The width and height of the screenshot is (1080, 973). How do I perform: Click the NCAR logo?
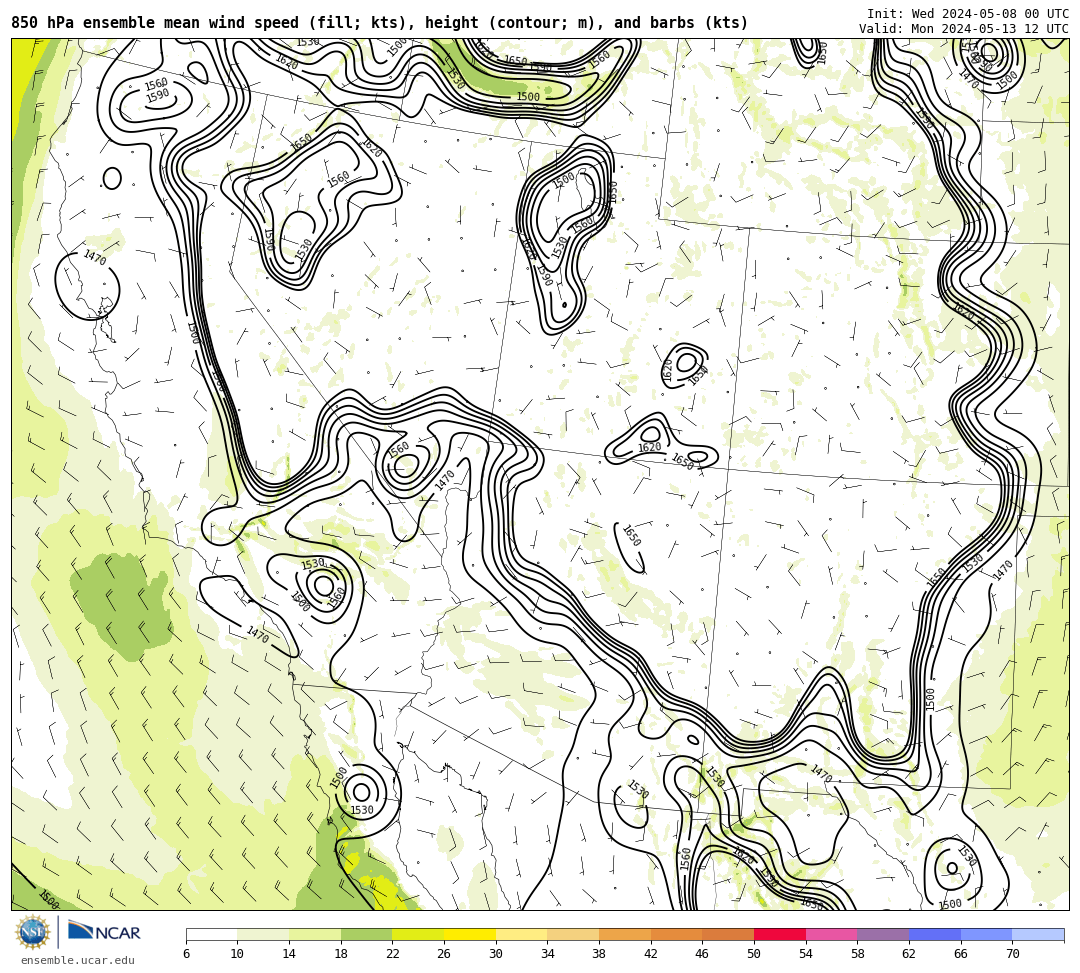point(104,932)
